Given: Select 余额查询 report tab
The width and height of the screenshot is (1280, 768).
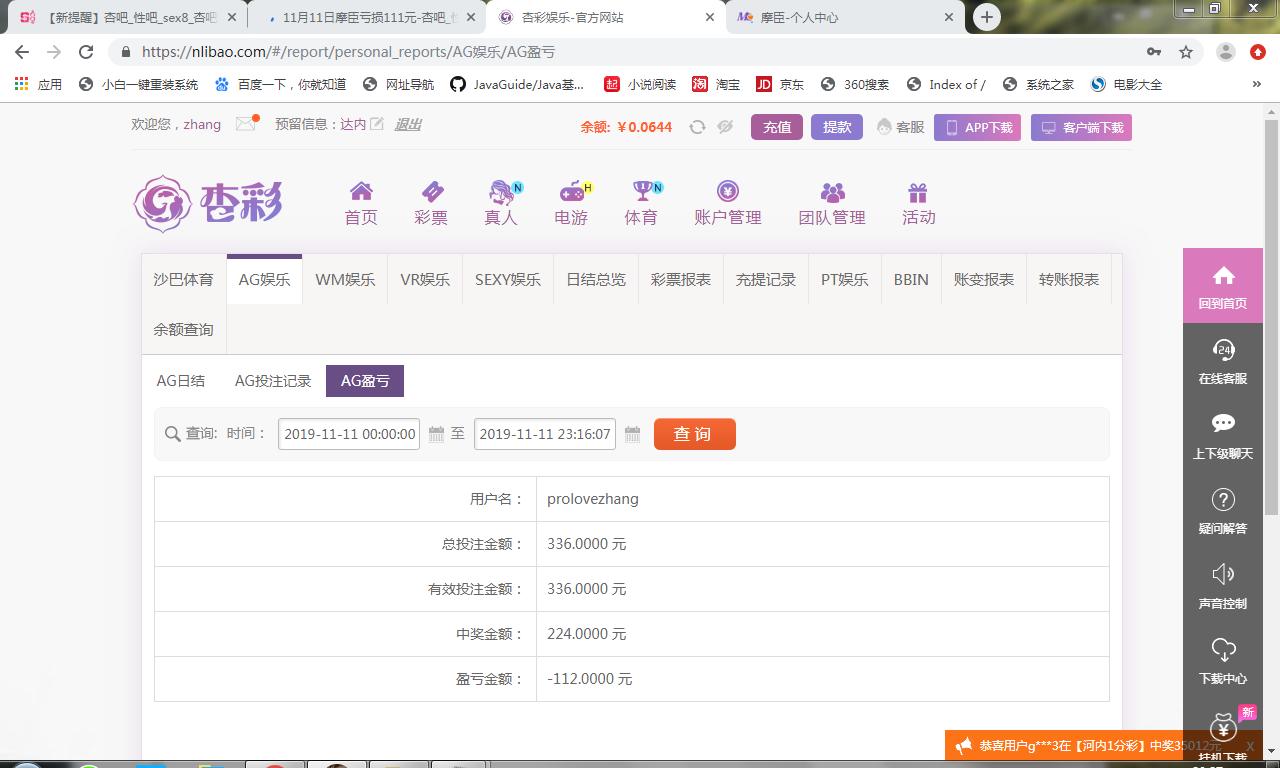Looking at the screenshot, I should click(x=183, y=330).
